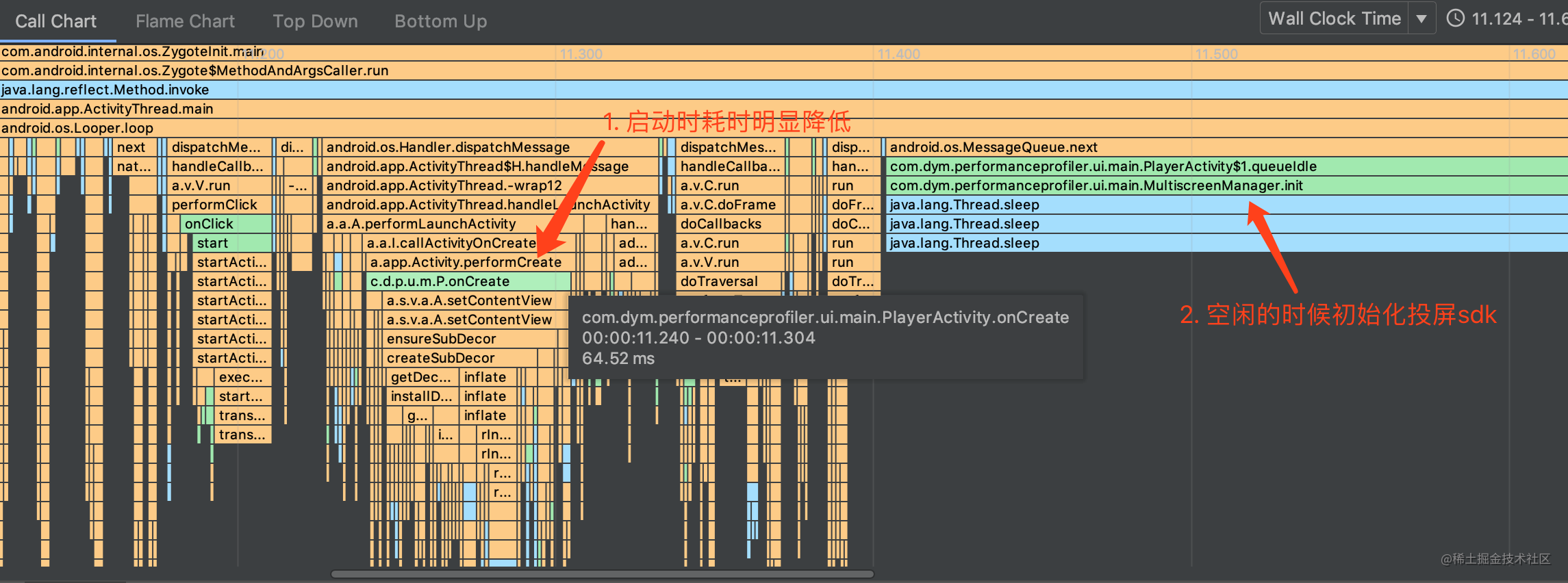Select the di... bar beside dispatchMe...
Image resolution: width=1568 pixels, height=583 pixels.
(x=294, y=147)
